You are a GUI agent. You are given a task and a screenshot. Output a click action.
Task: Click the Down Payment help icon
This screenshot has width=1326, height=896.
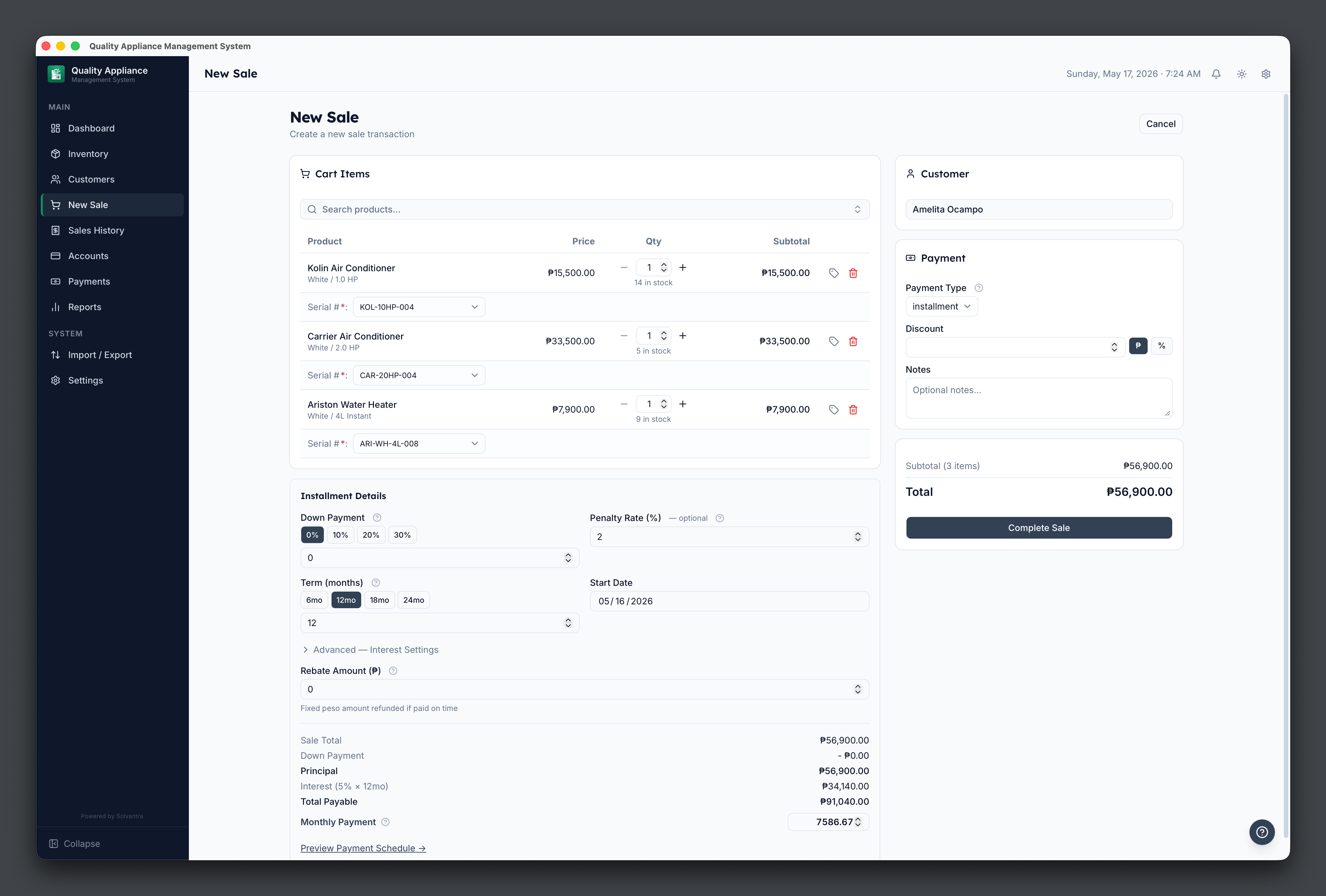[376, 518]
